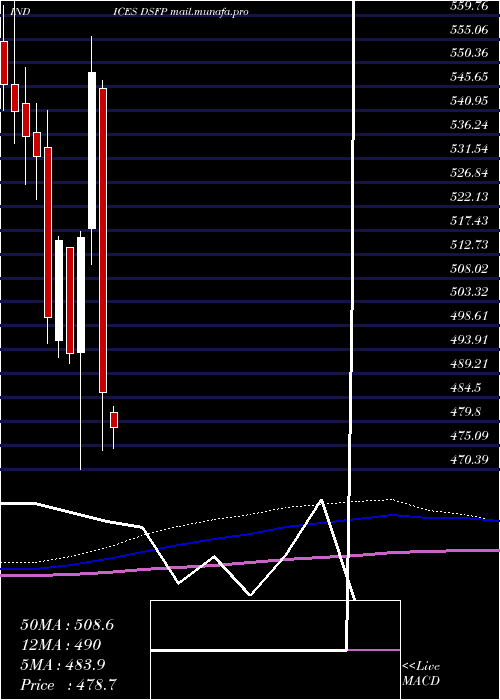500x700 pixels.
Task: Click the 493.91 price axis label
Action: click(469, 340)
